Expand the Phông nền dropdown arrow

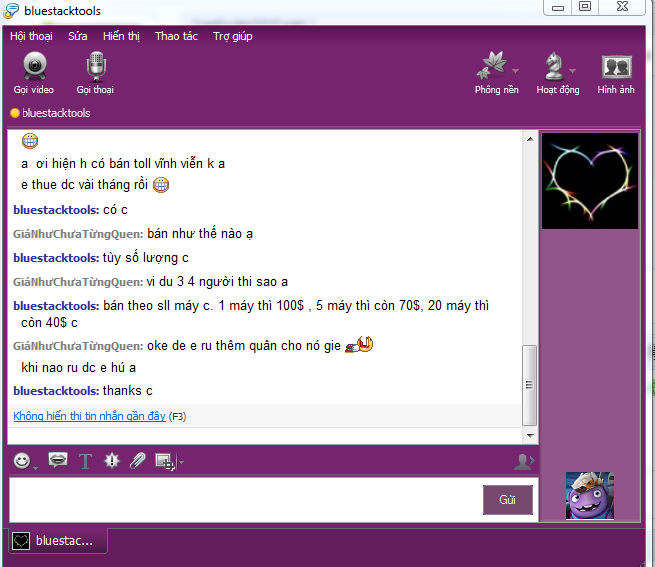(516, 71)
